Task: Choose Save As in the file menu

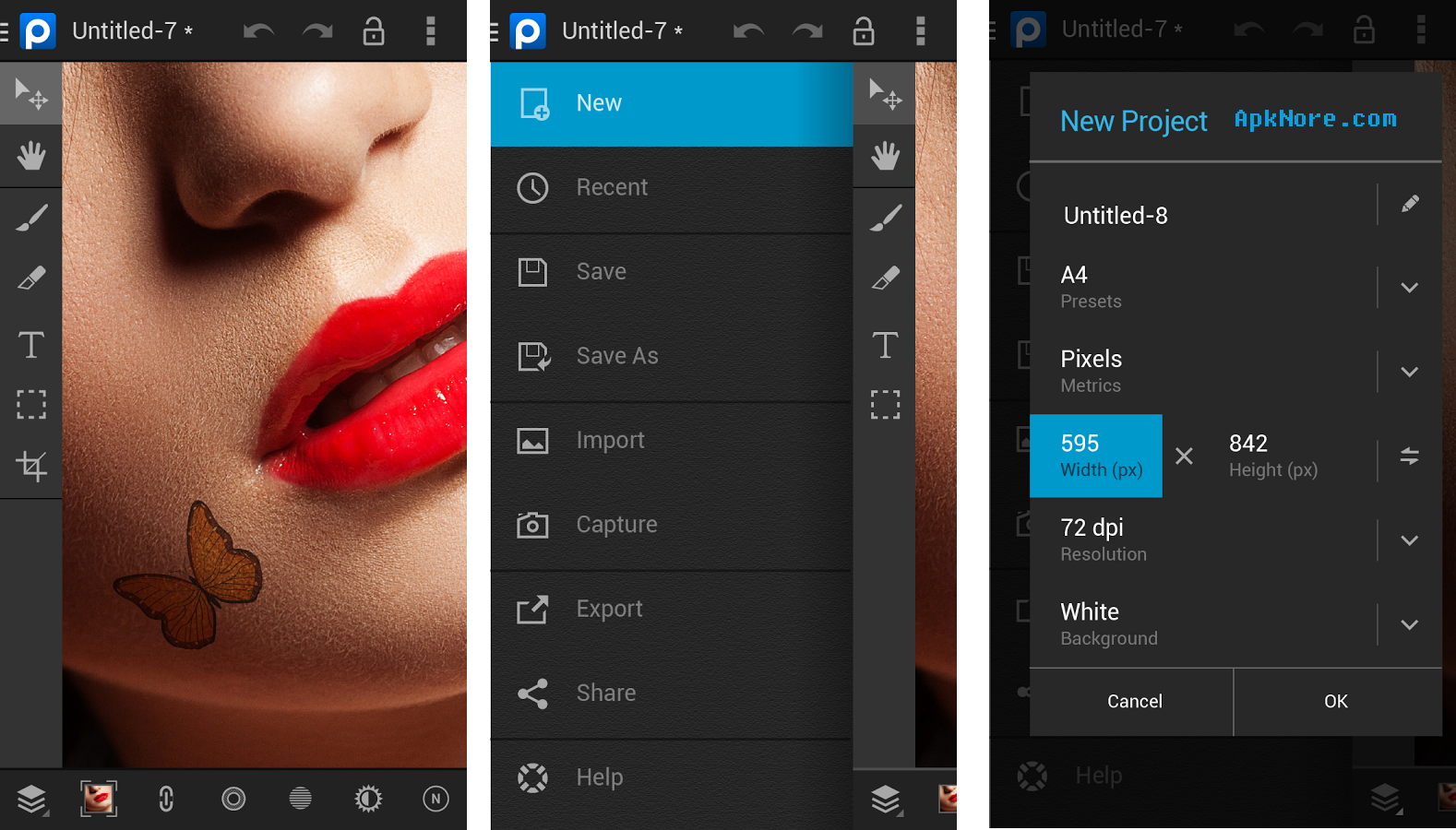Action: (x=672, y=356)
